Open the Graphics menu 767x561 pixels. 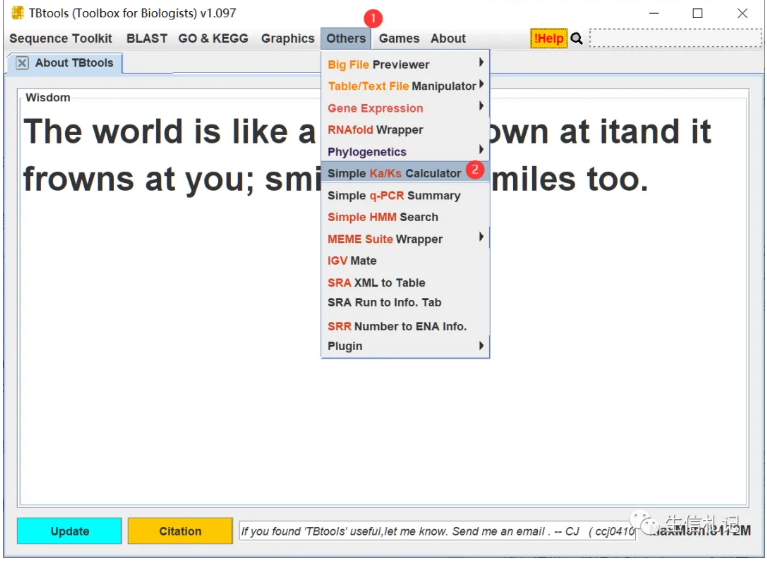288,39
